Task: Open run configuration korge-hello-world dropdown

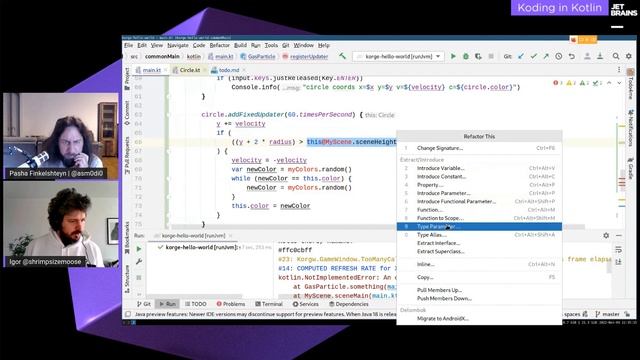Action: pyautogui.click(x=398, y=56)
